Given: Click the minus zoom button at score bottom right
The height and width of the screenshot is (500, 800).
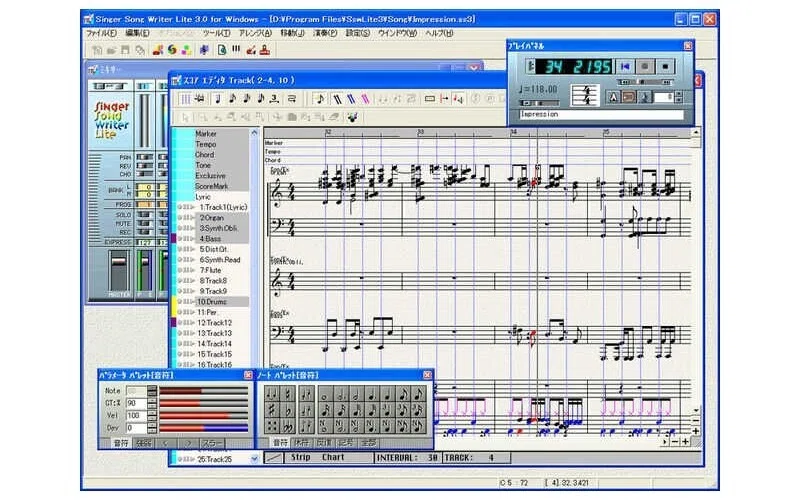Looking at the screenshot, I should (x=675, y=442).
